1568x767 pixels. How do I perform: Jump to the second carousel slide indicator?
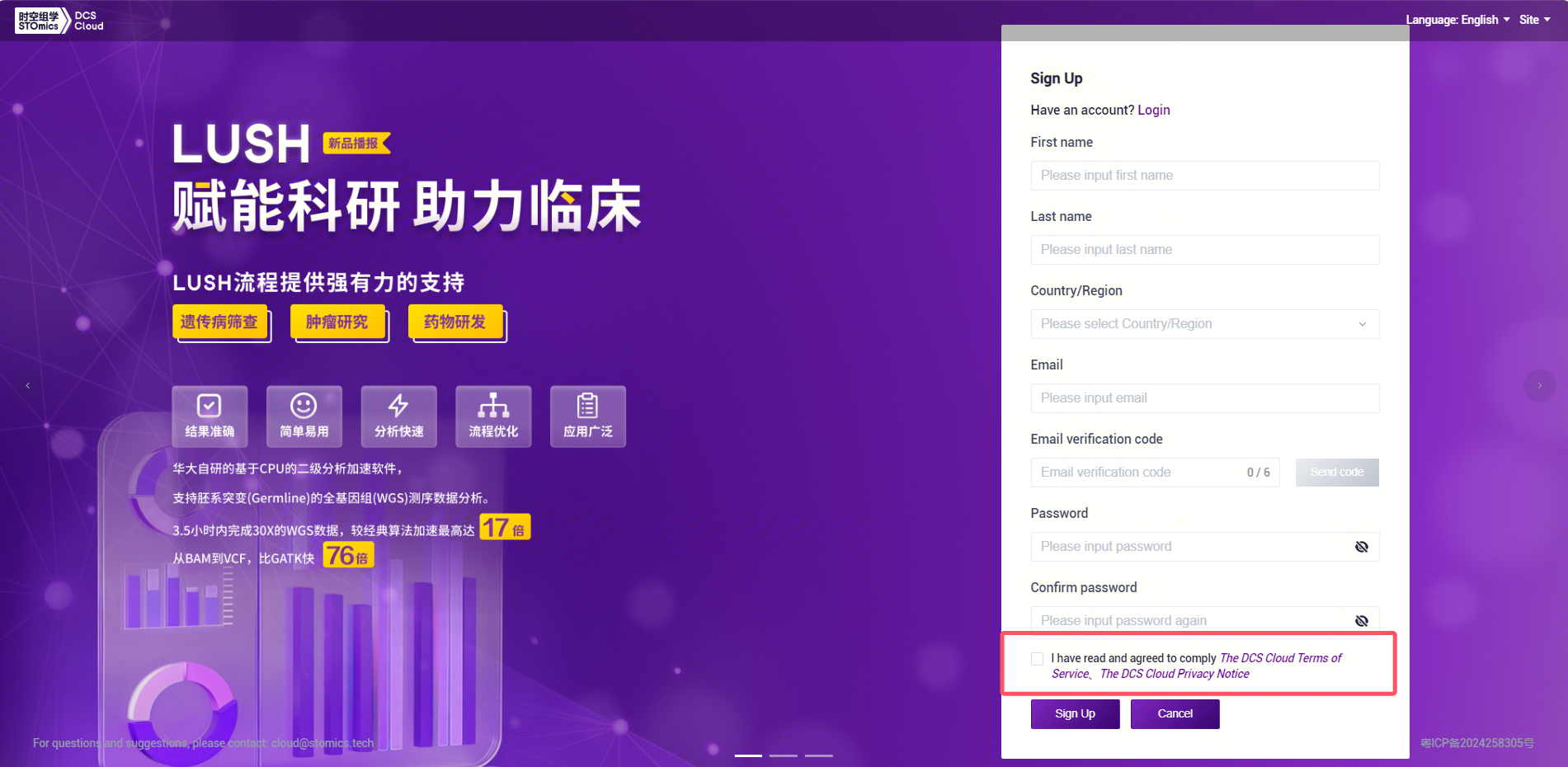[x=784, y=755]
